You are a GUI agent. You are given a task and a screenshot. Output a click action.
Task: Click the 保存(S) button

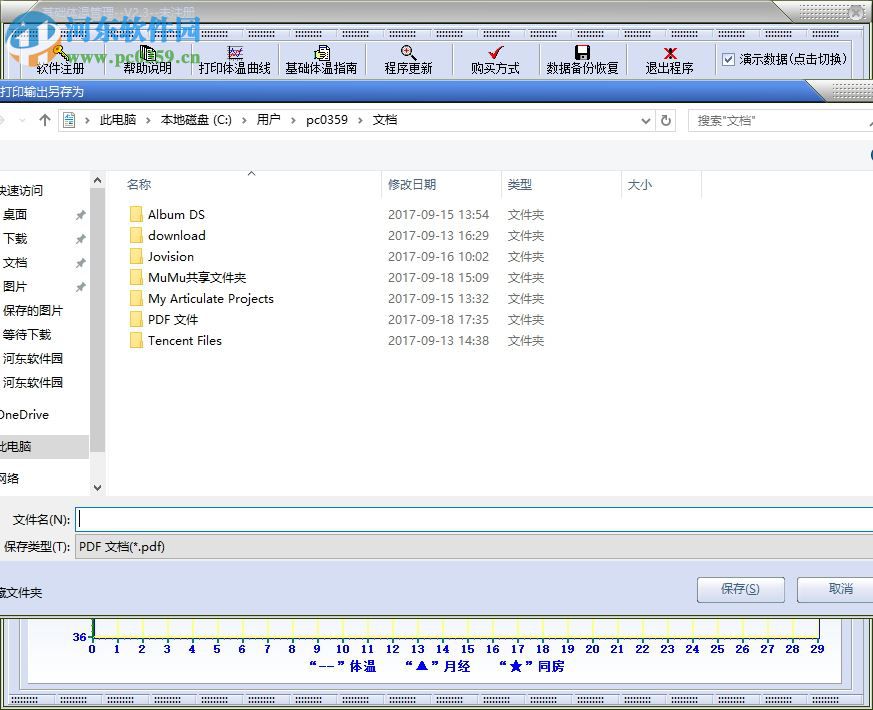pyautogui.click(x=740, y=589)
